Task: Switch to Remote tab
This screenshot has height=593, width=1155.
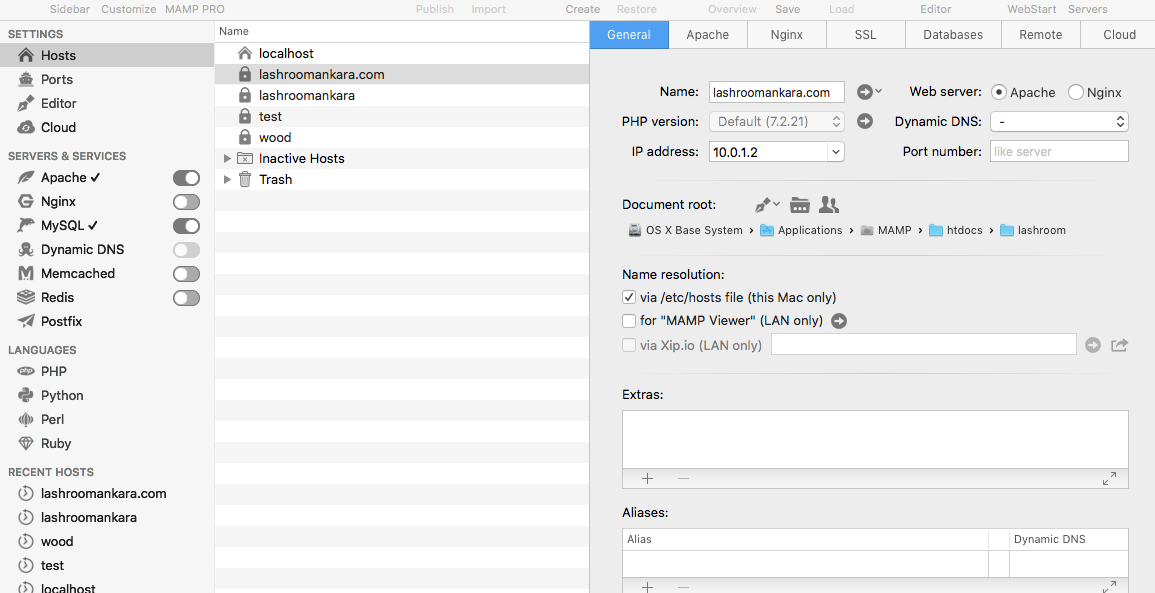Action: pyautogui.click(x=1041, y=35)
